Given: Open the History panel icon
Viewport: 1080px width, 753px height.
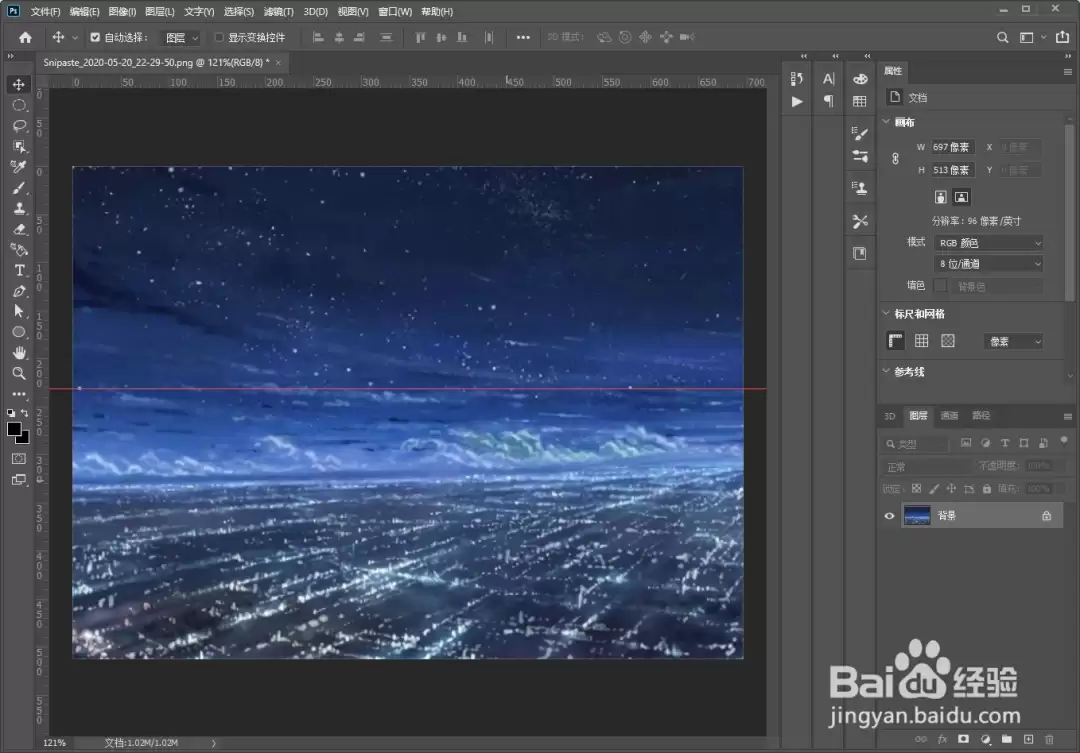Looking at the screenshot, I should pos(797,79).
